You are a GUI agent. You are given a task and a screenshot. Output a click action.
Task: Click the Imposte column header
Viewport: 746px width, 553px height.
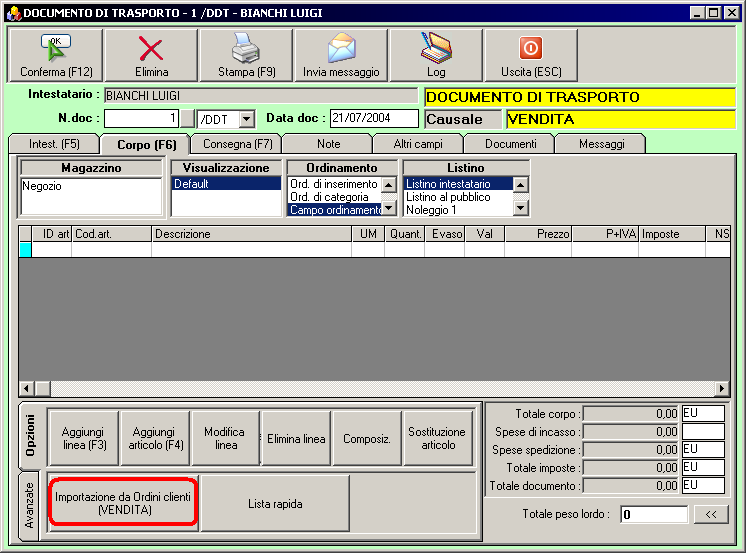click(x=672, y=234)
